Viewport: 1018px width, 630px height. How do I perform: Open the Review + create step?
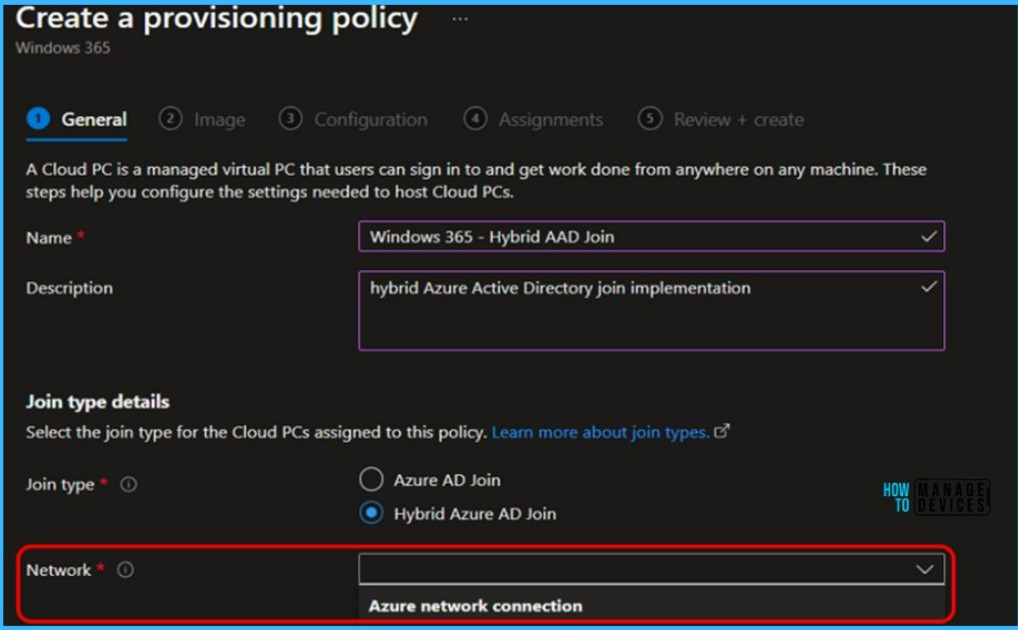point(721,120)
